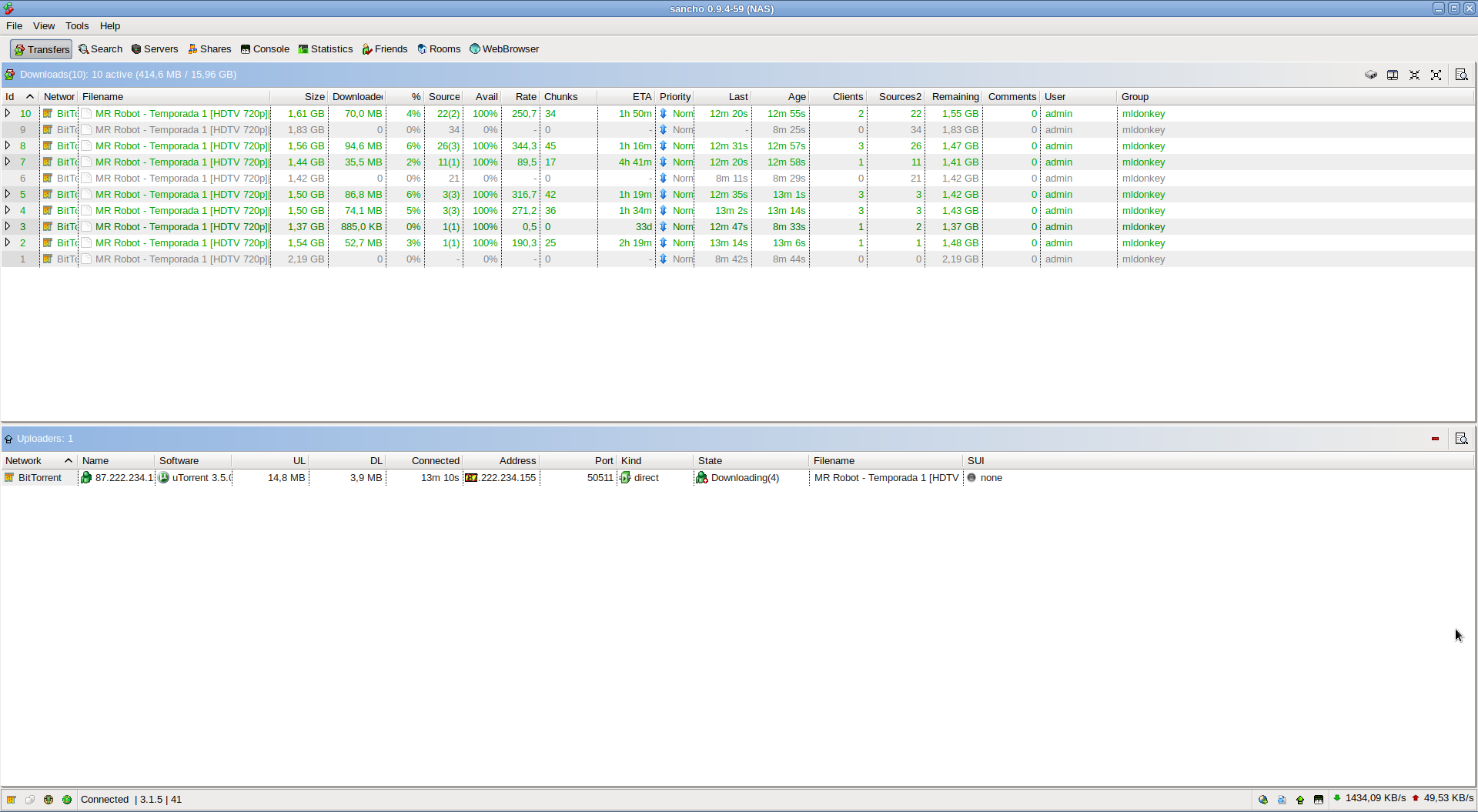Viewport: 1478px width, 812px height.
Task: Expand download row with Id 5
Action: [x=8, y=194]
